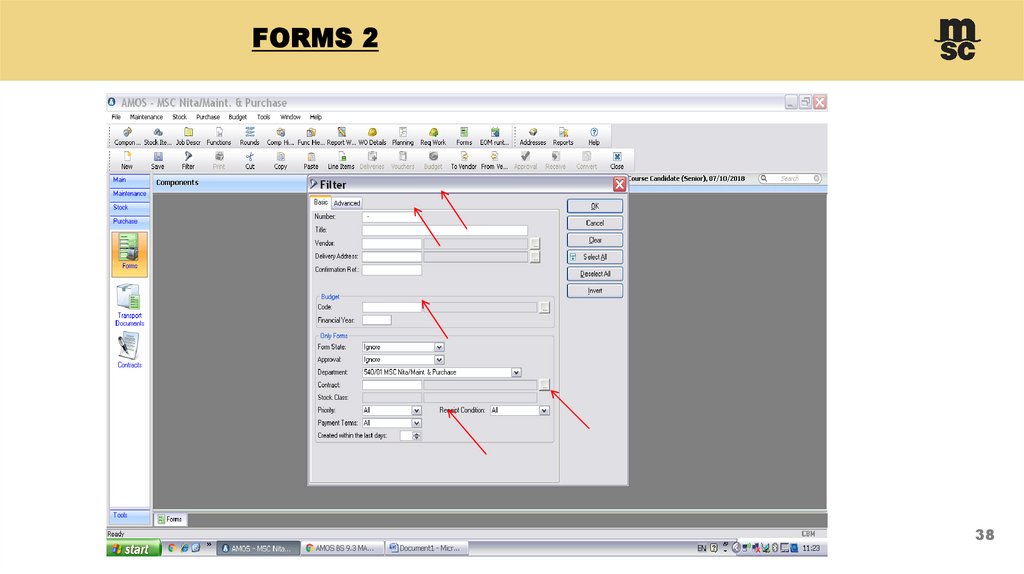Click the Clear button
Viewport: 1024px width, 574px height.
594,240
